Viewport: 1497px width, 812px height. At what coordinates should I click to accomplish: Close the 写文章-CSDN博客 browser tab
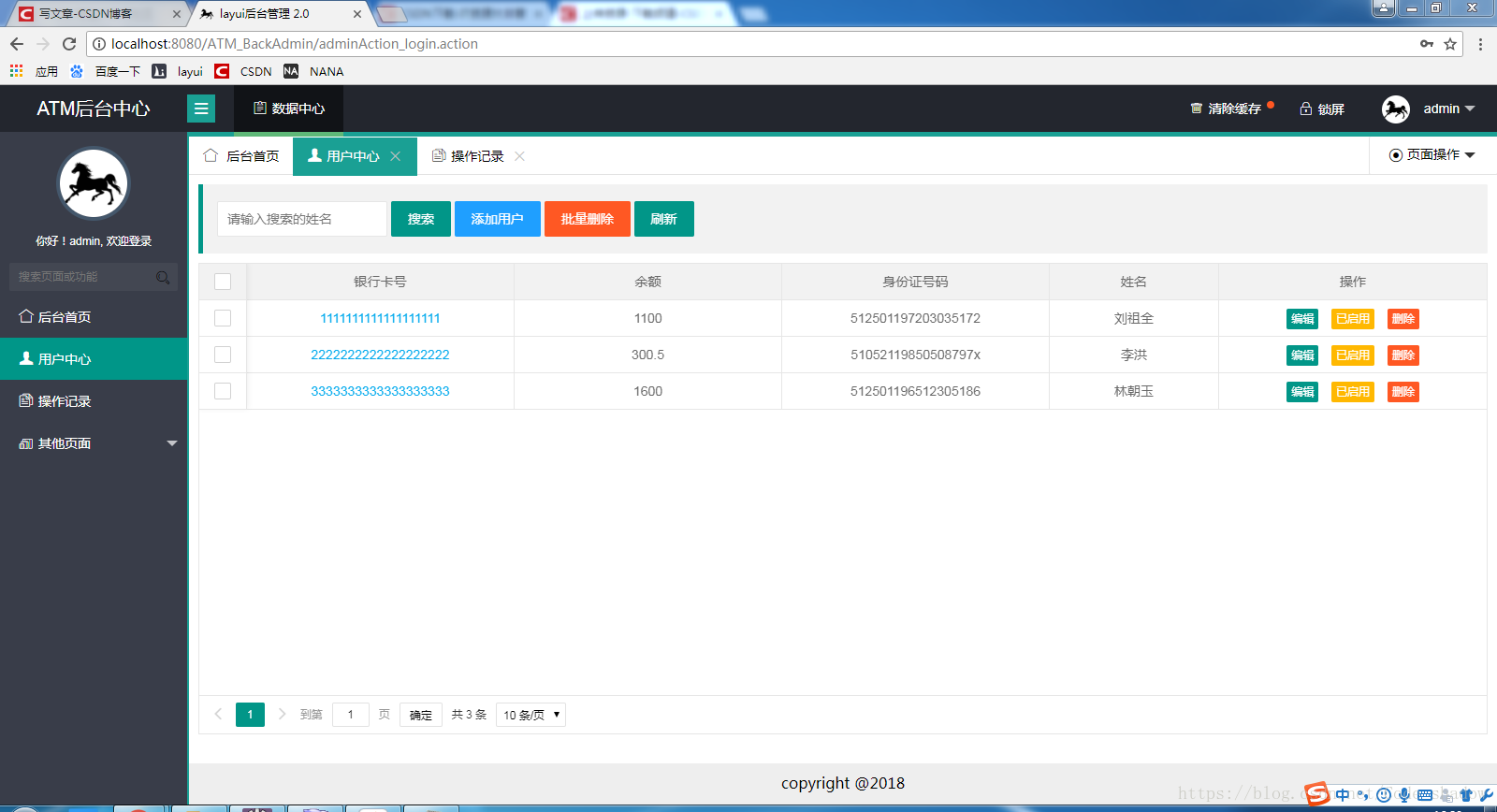pos(176,14)
